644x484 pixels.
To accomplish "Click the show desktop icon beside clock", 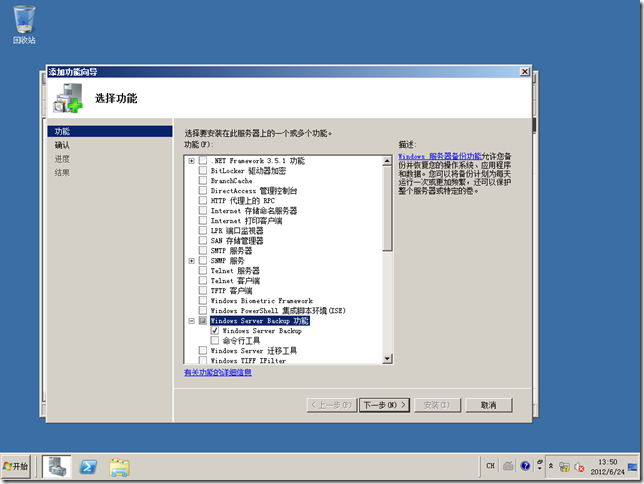I will [632, 467].
